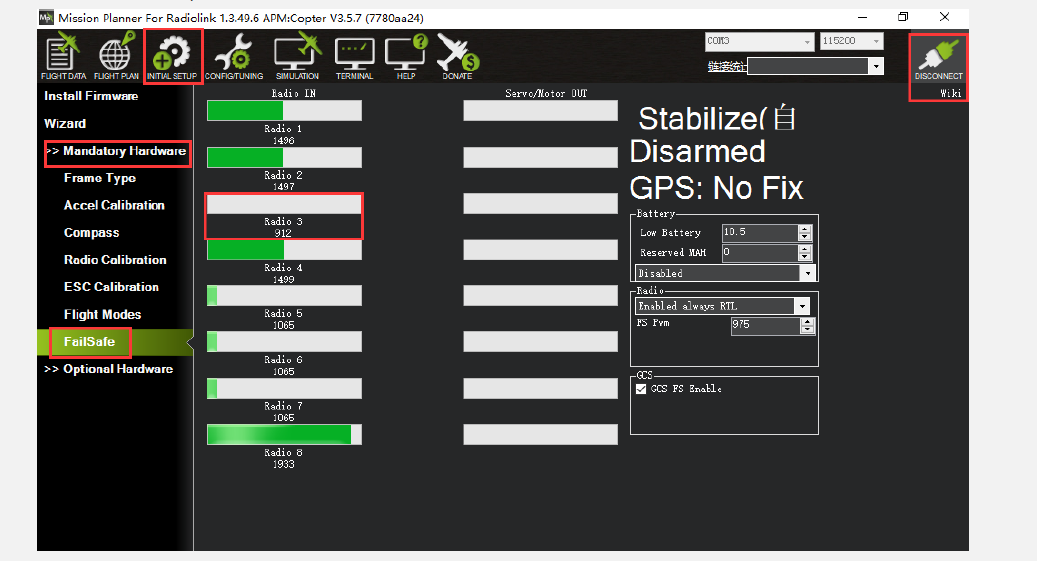Select Wizard in the sidebar
The image size is (1037, 561).
pyautogui.click(x=65, y=124)
